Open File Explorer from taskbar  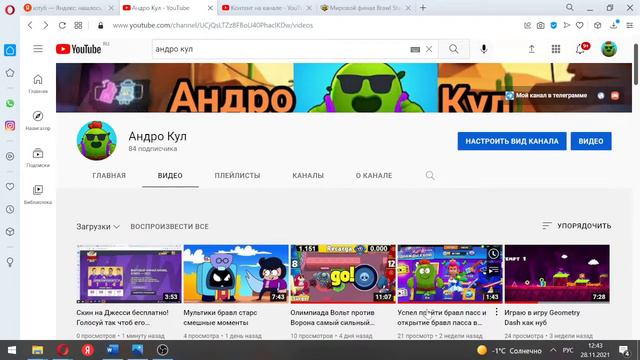[38, 350]
